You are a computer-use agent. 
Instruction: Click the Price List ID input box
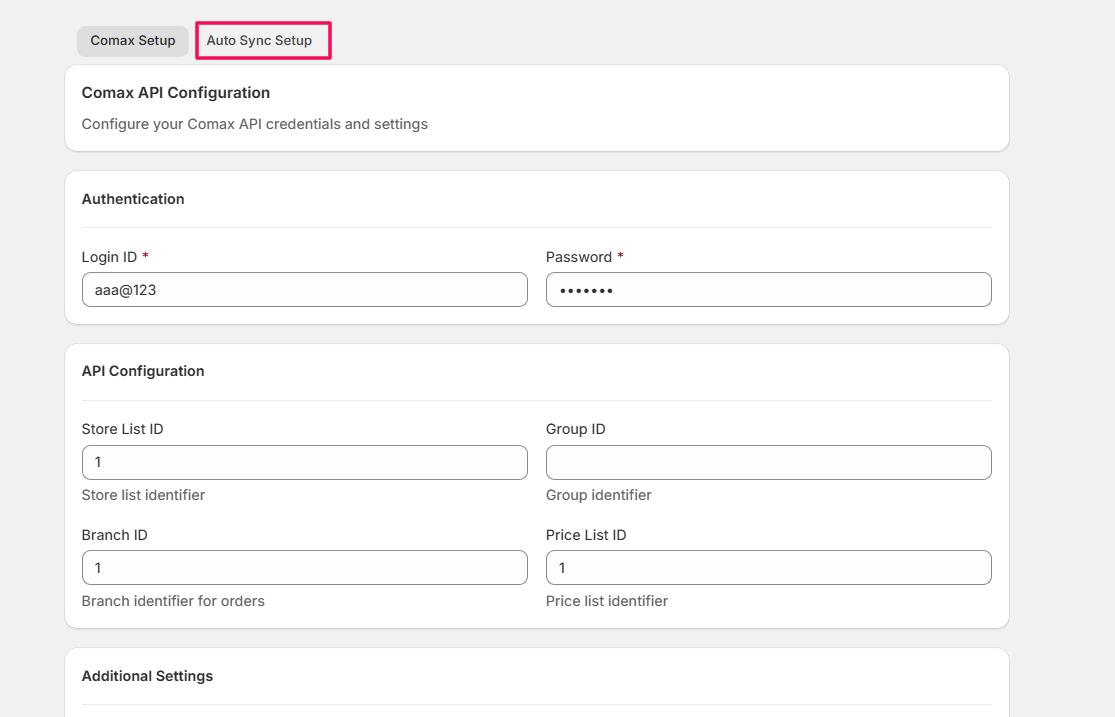(768, 567)
